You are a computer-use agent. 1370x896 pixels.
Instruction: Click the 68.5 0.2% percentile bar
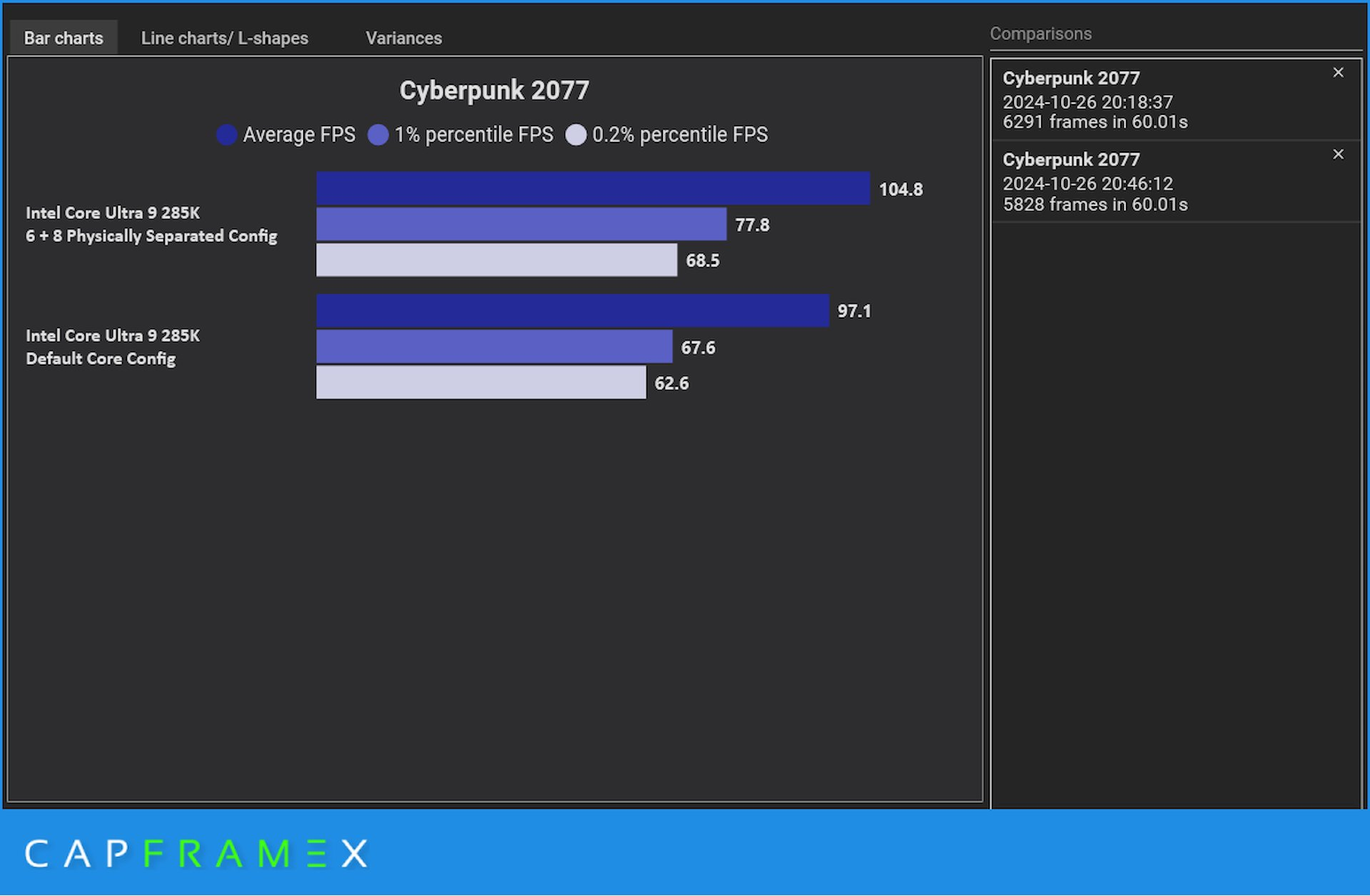pos(497,260)
